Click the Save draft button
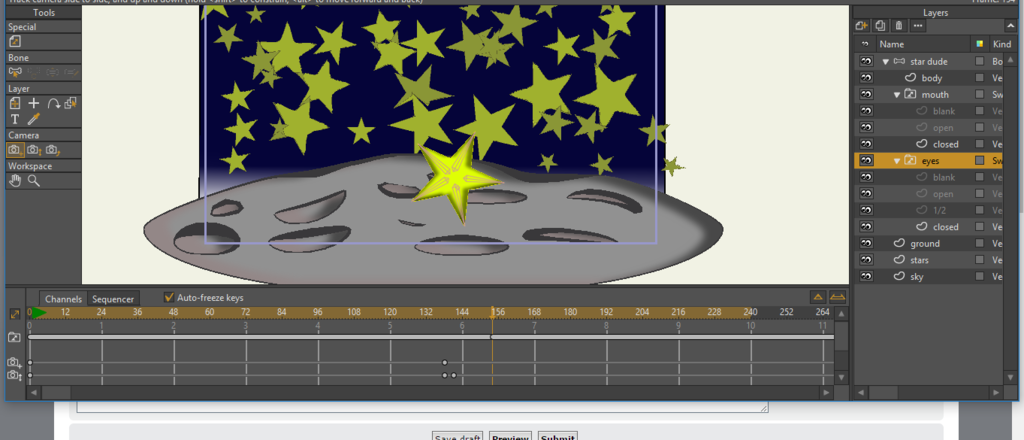This screenshot has height=440, width=1024. (458, 436)
